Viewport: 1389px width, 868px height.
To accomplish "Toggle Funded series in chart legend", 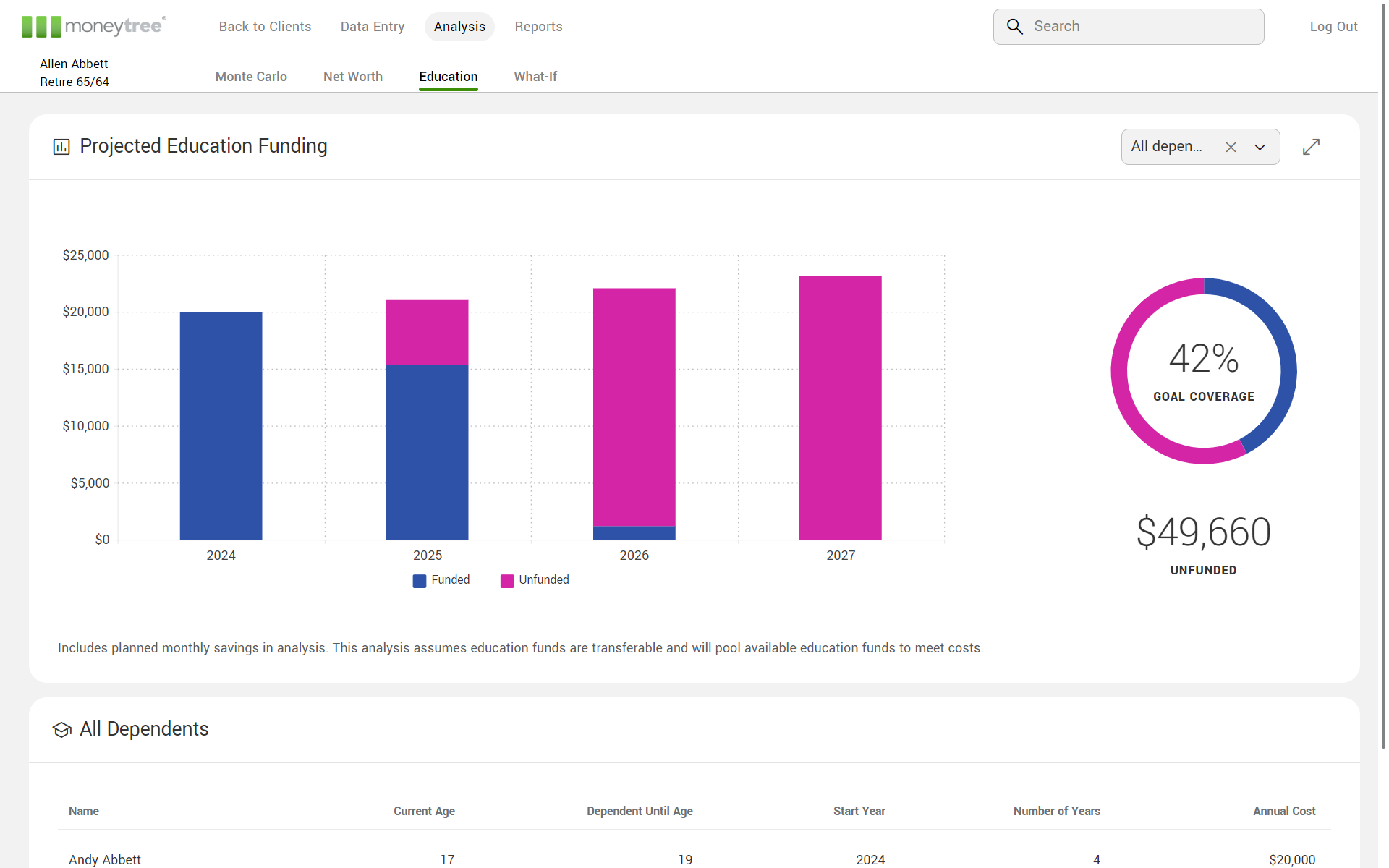I will tap(441, 580).
